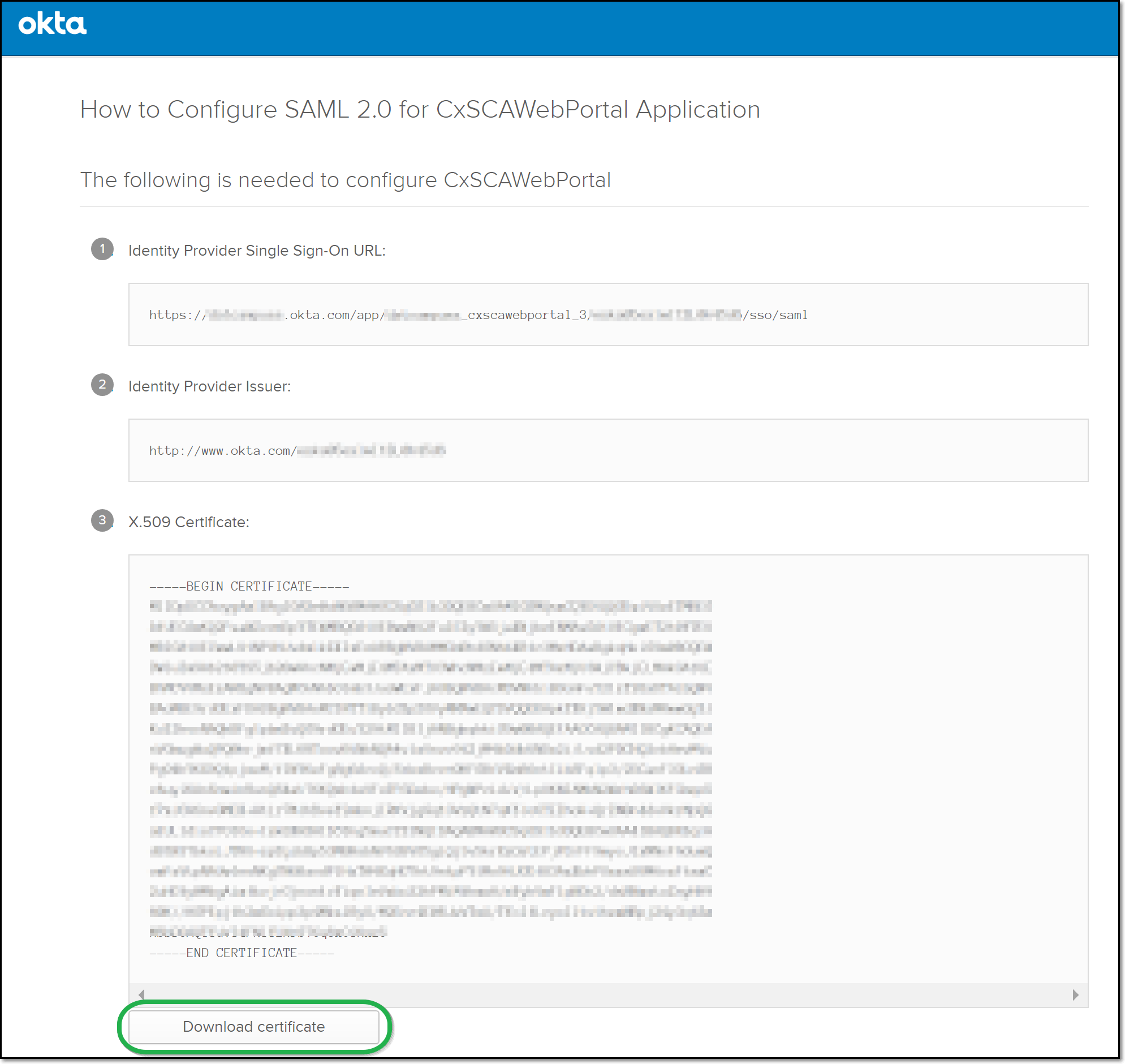The image size is (1125, 1064).
Task: Click the step 1 number badge
Action: [x=102, y=249]
